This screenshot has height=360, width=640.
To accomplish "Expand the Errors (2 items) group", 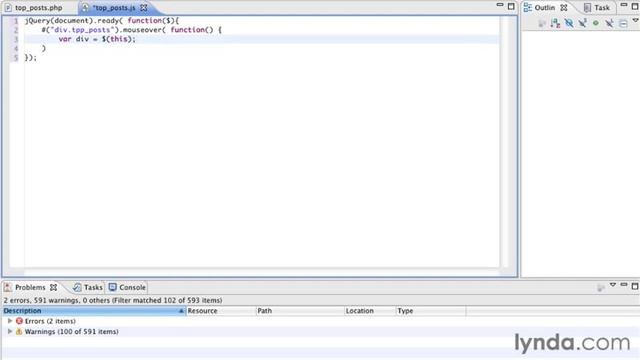I will 10,321.
